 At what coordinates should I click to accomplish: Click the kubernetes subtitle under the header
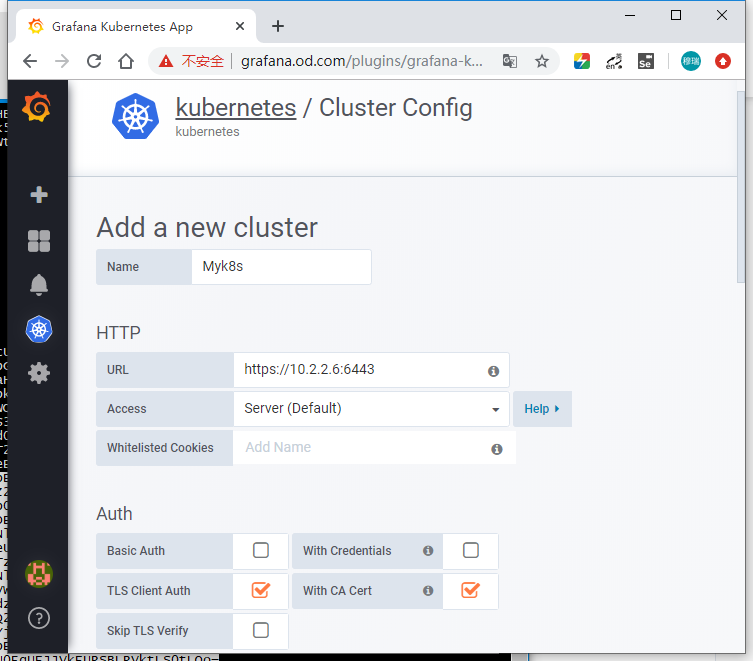pyautogui.click(x=207, y=132)
